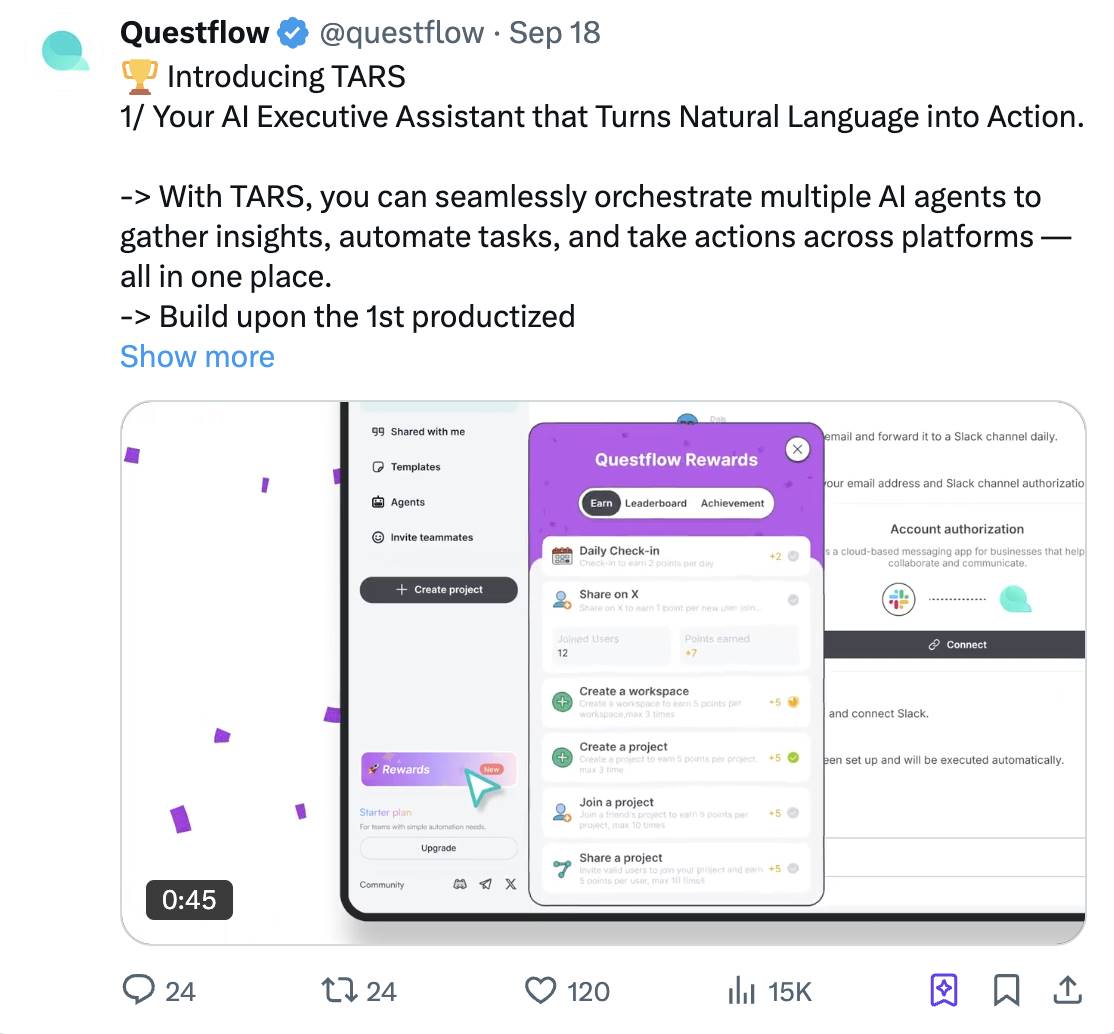
Task: Open the share upload arrow icon
Action: tap(1067, 989)
